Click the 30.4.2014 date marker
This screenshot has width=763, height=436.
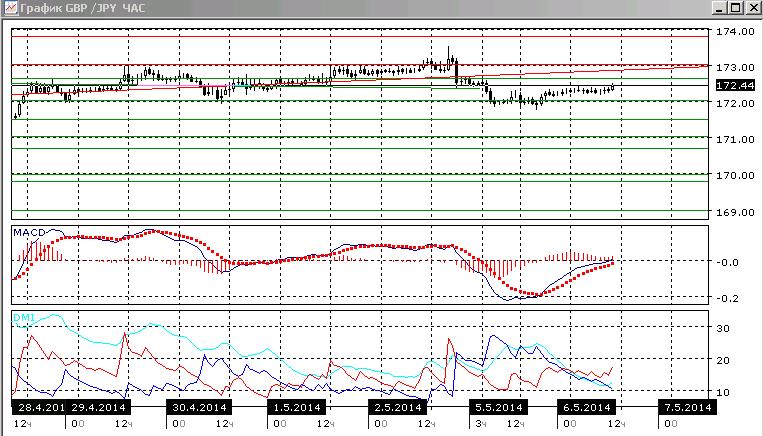click(200, 407)
